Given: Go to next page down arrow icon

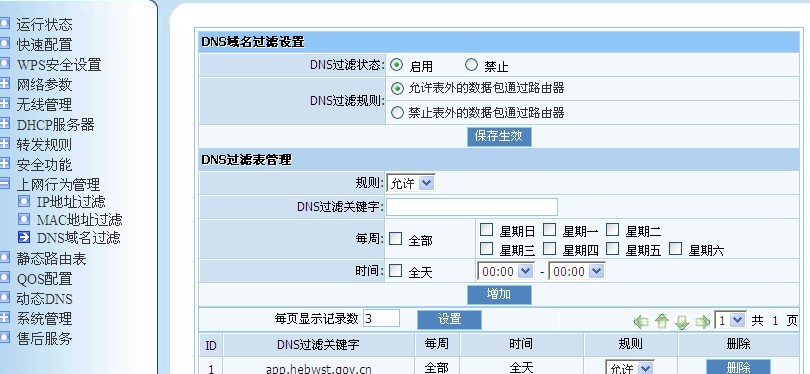Looking at the screenshot, I should tap(682, 322).
